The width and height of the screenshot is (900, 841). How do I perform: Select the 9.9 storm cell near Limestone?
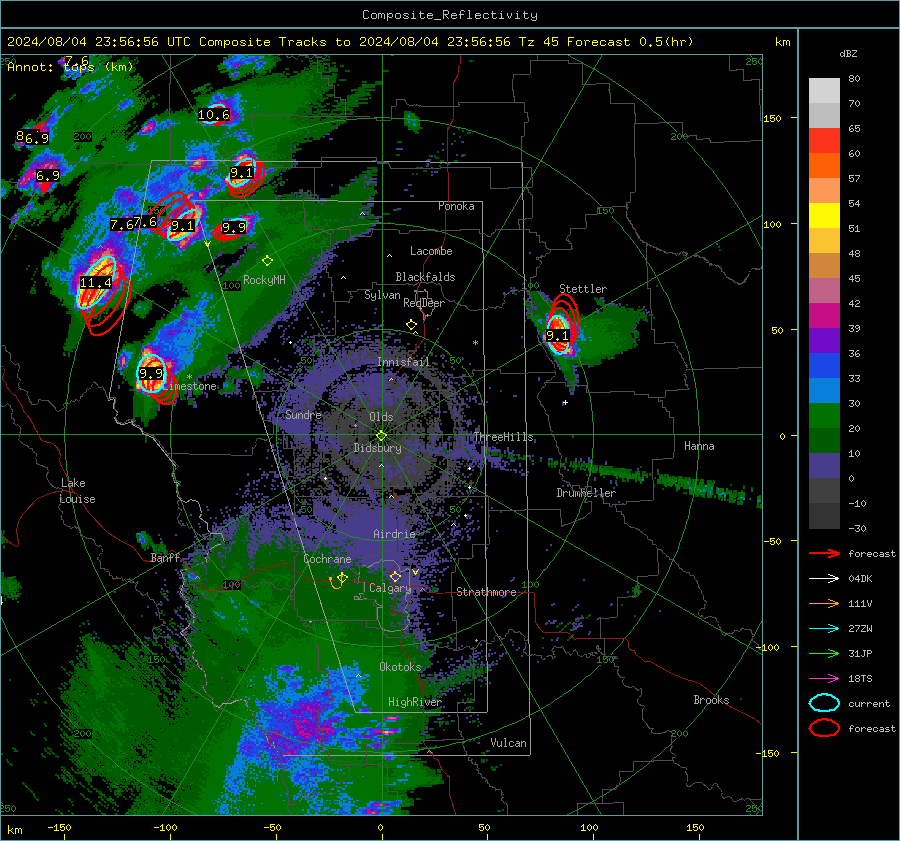[x=151, y=374]
